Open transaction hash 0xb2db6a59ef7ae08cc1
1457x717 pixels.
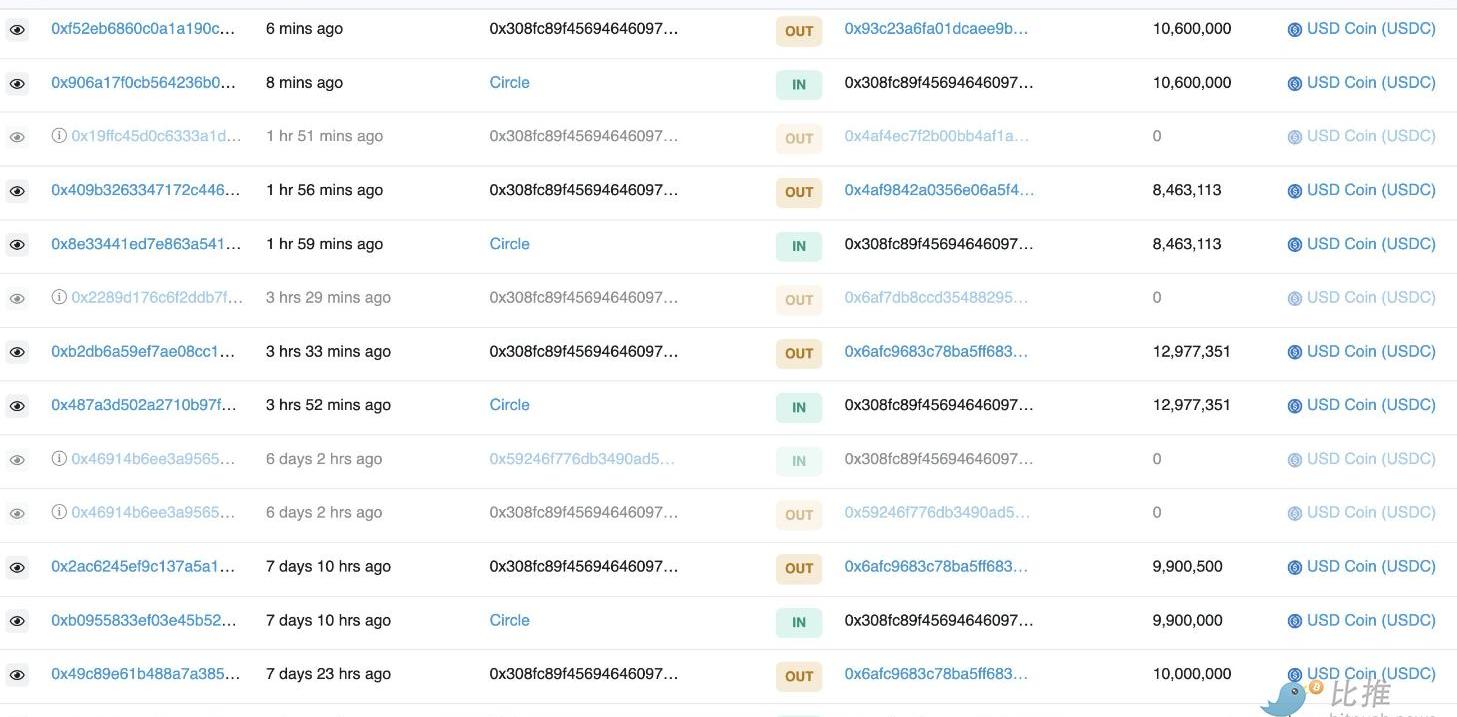pos(143,351)
